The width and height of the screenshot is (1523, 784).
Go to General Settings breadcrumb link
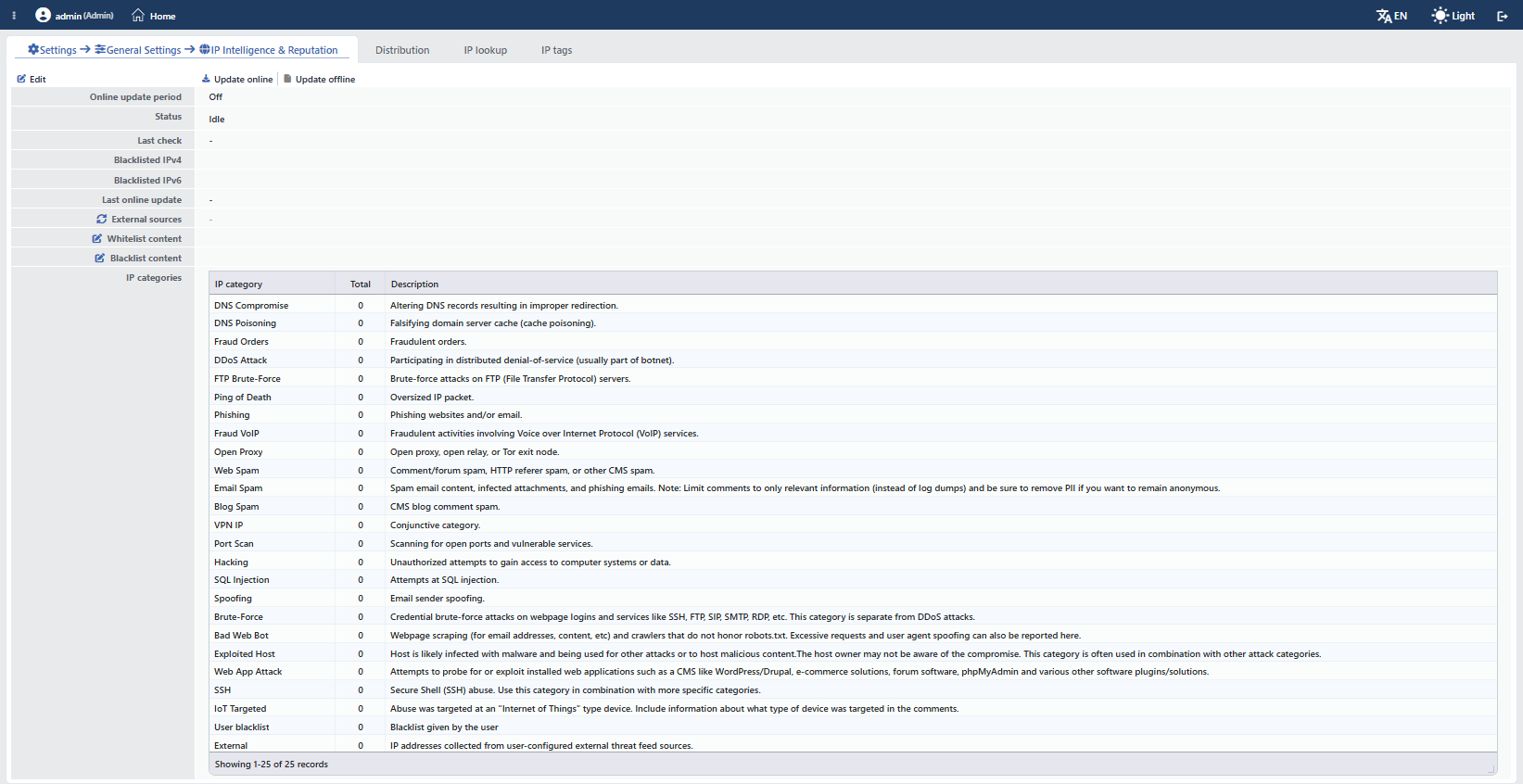click(144, 50)
